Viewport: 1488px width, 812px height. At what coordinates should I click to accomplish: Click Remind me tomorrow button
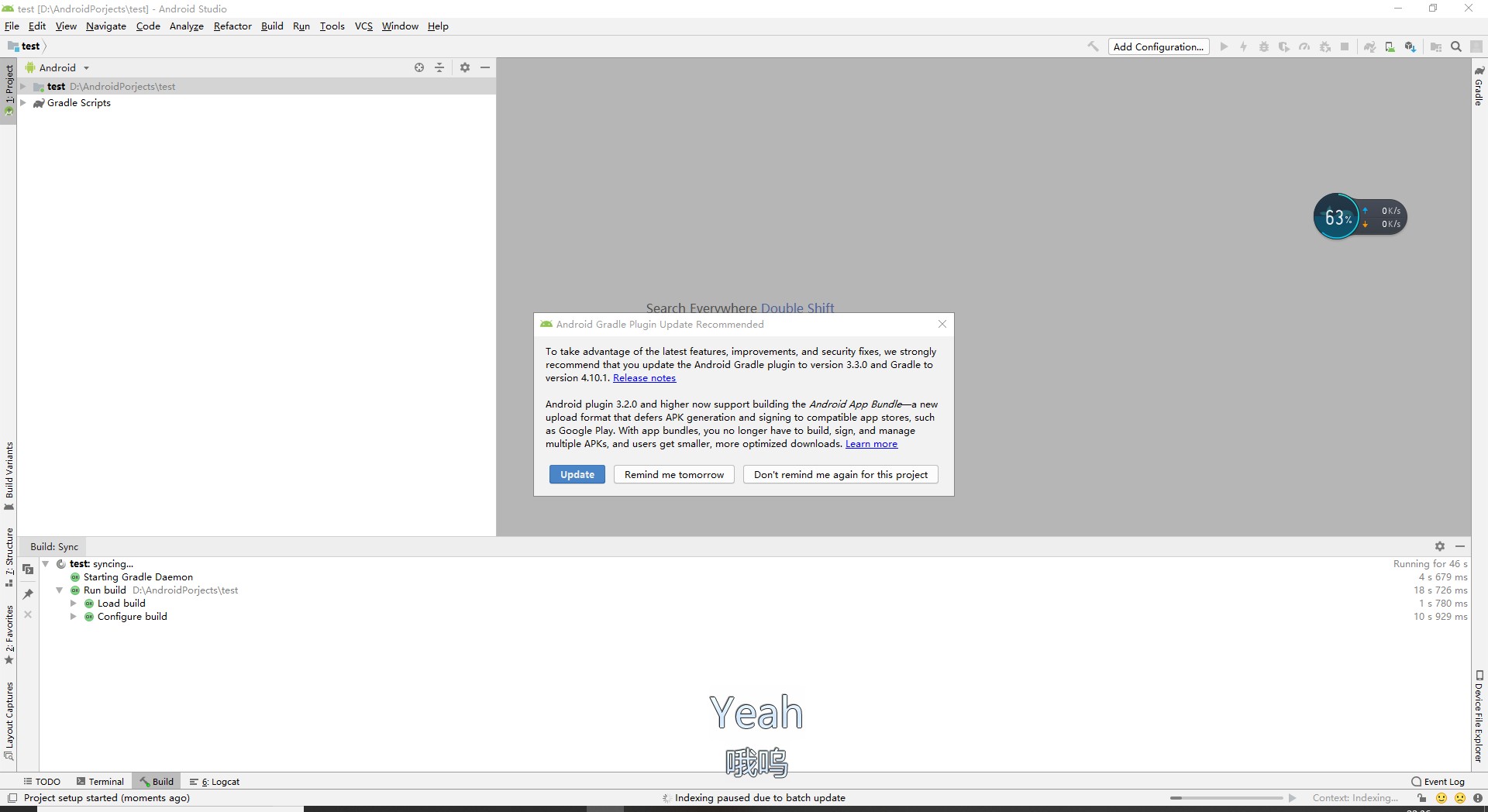(x=674, y=474)
